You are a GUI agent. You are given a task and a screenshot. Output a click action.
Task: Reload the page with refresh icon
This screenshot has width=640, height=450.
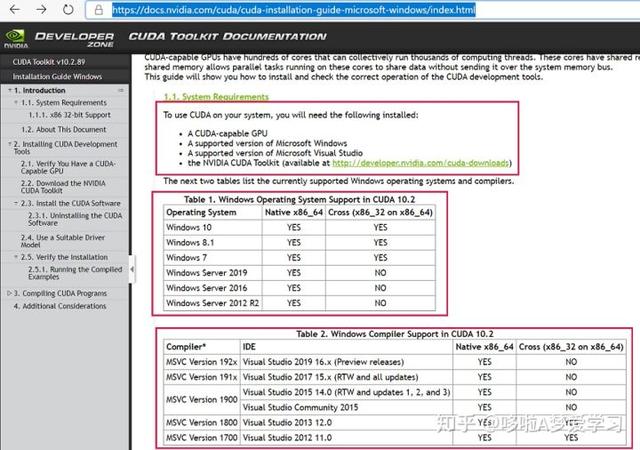click(x=68, y=9)
